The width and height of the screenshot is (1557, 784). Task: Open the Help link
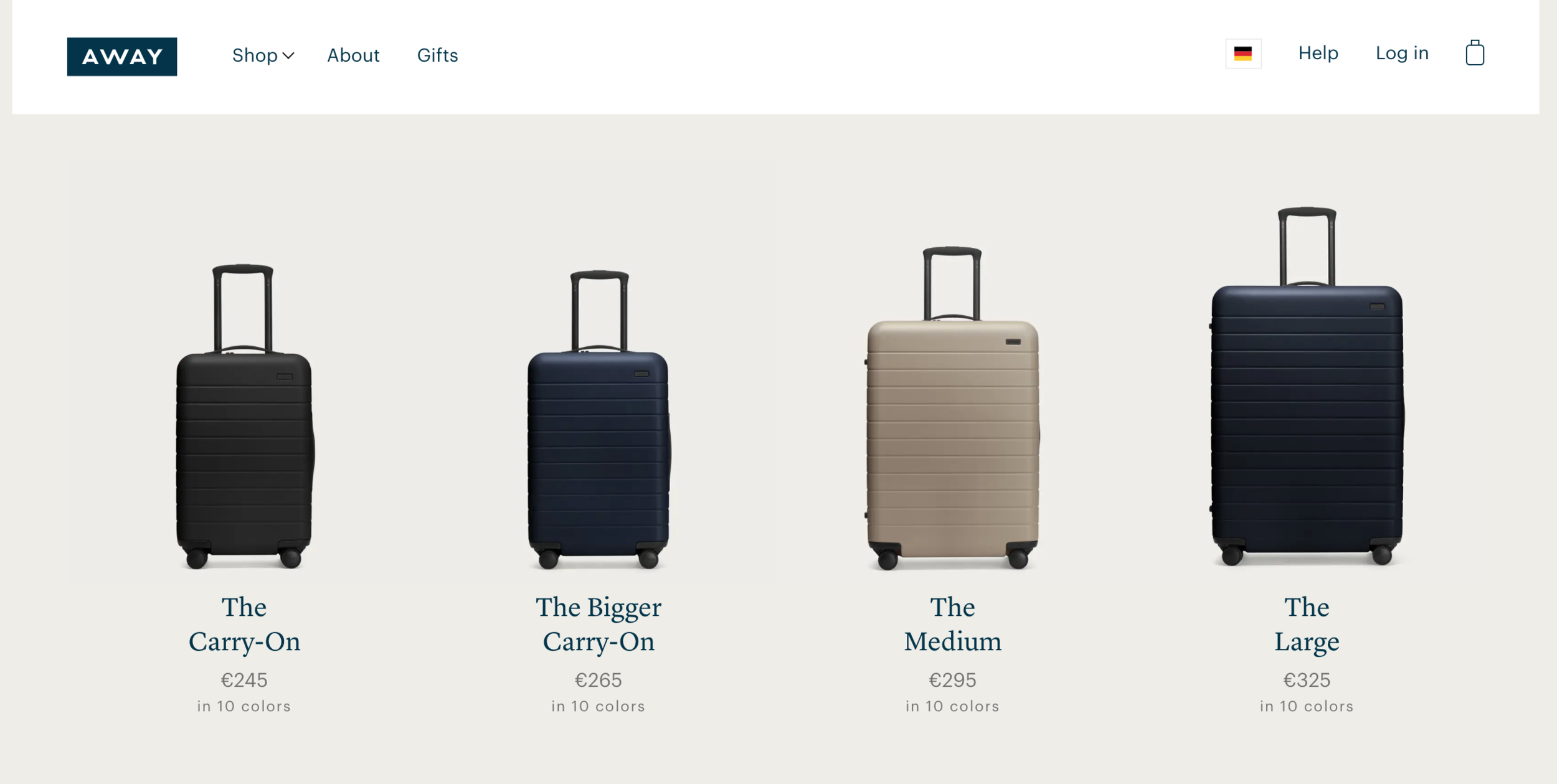coord(1318,54)
